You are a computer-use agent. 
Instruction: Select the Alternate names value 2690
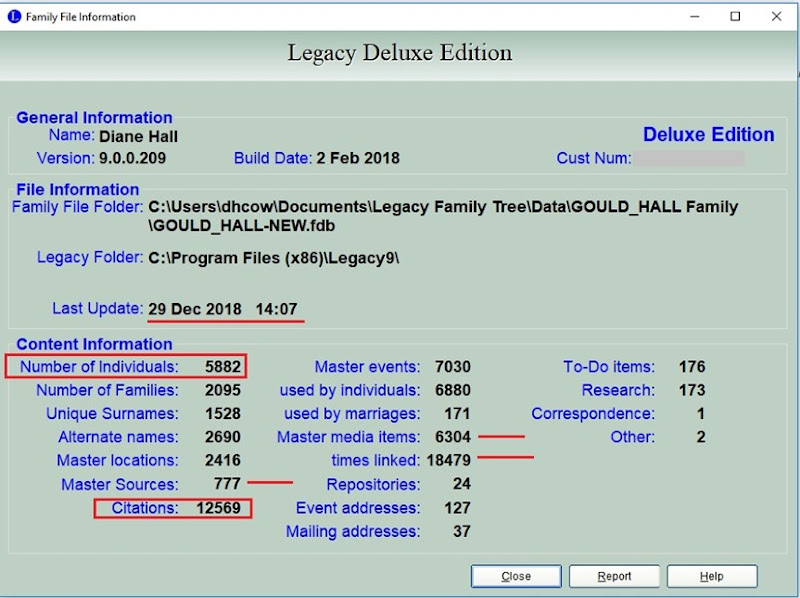click(222, 437)
